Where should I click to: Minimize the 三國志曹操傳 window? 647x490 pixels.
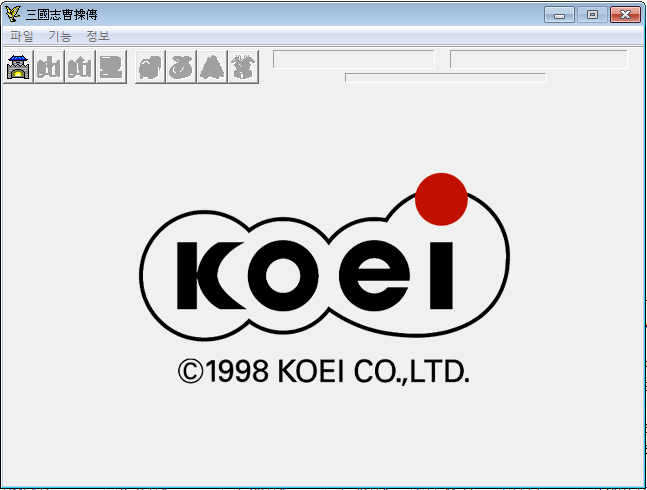pos(560,15)
